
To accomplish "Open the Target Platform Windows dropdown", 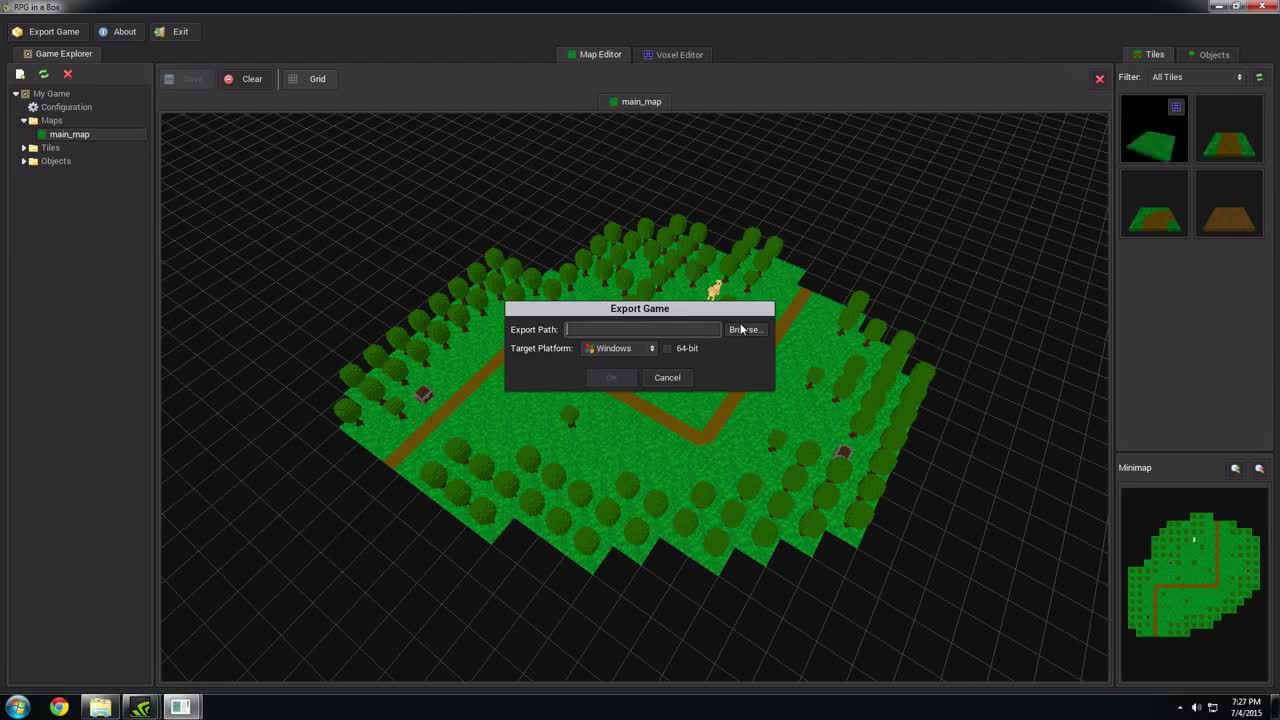I will pyautogui.click(x=619, y=348).
